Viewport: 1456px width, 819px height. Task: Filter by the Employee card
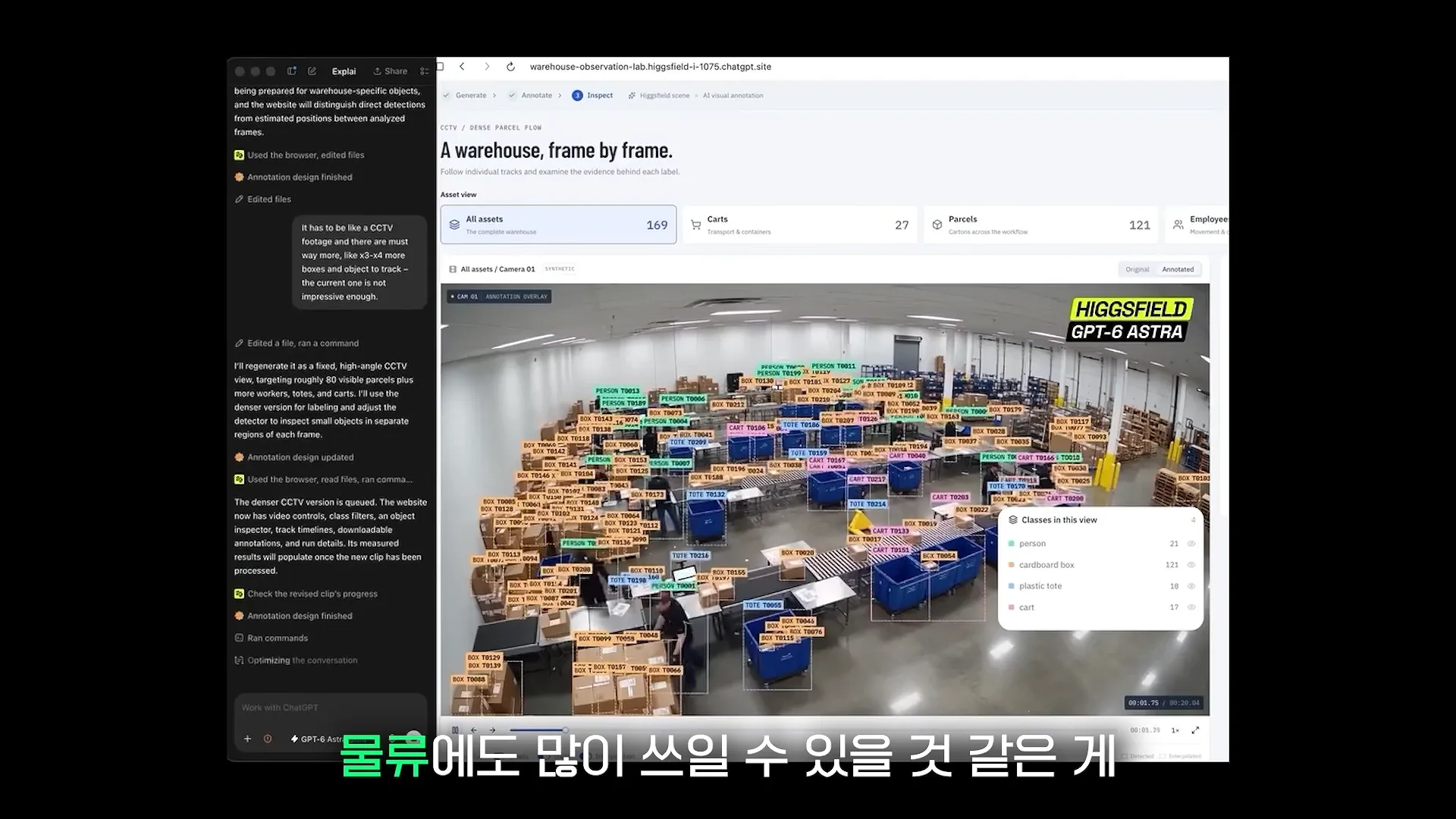[1197, 224]
